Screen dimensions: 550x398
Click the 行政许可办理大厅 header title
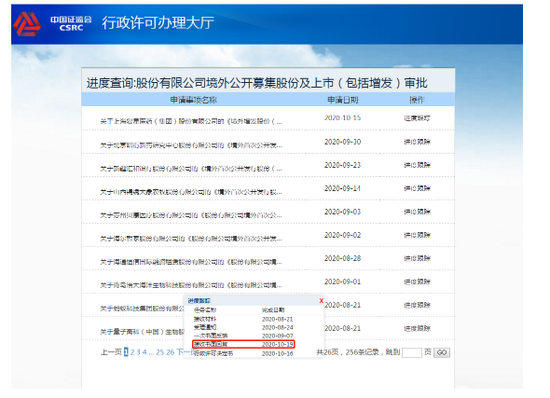click(x=158, y=23)
